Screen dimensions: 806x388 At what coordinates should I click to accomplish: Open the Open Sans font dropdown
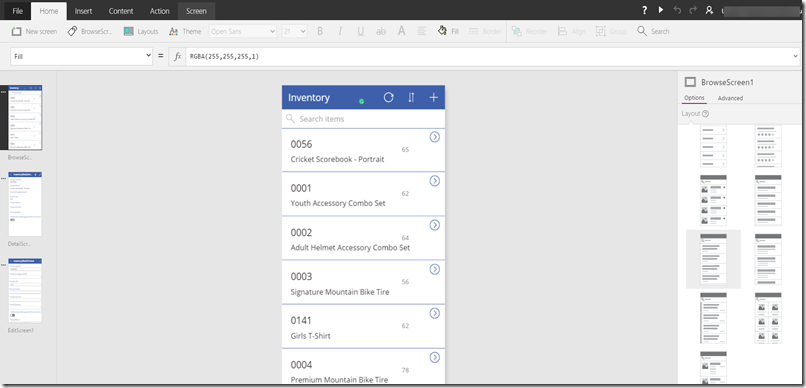pos(243,31)
